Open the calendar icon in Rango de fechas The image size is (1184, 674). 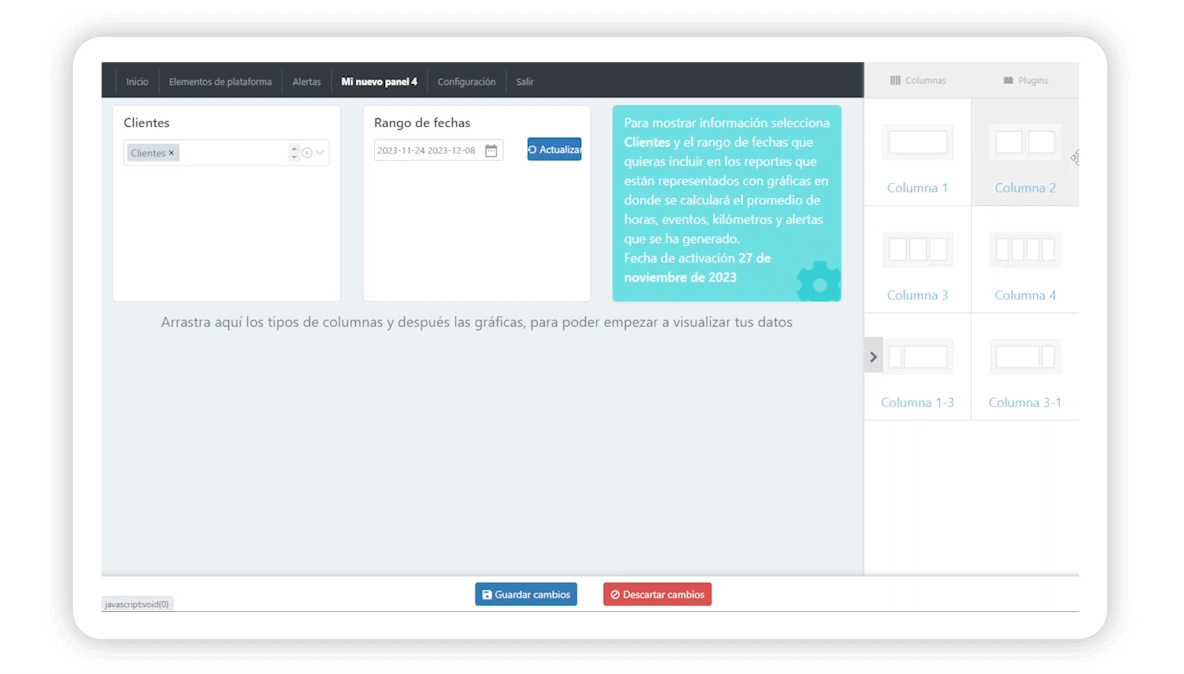(491, 149)
